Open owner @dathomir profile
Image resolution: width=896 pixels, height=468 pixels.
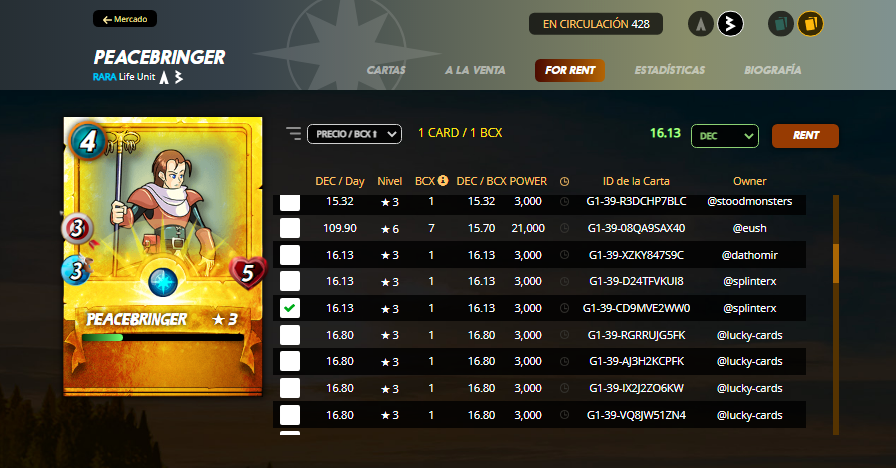(750, 255)
